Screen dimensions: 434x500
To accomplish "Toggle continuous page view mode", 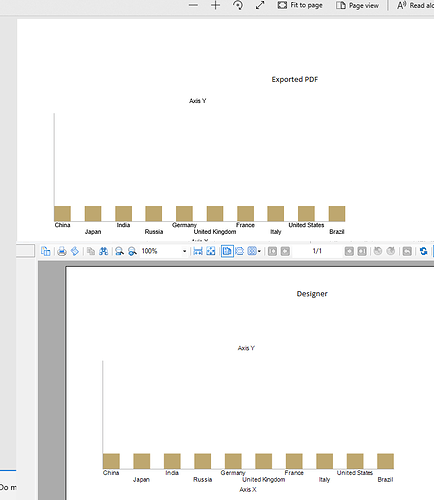I will point(240,251).
